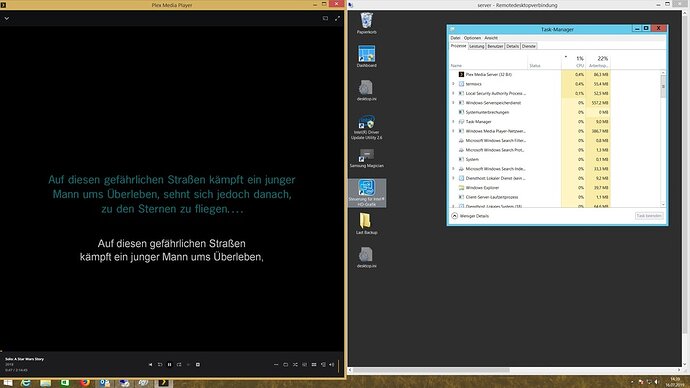Viewport: 690px width, 388px height.
Task: Select the Systemunterbrechungen process row
Action: click(x=530, y=112)
